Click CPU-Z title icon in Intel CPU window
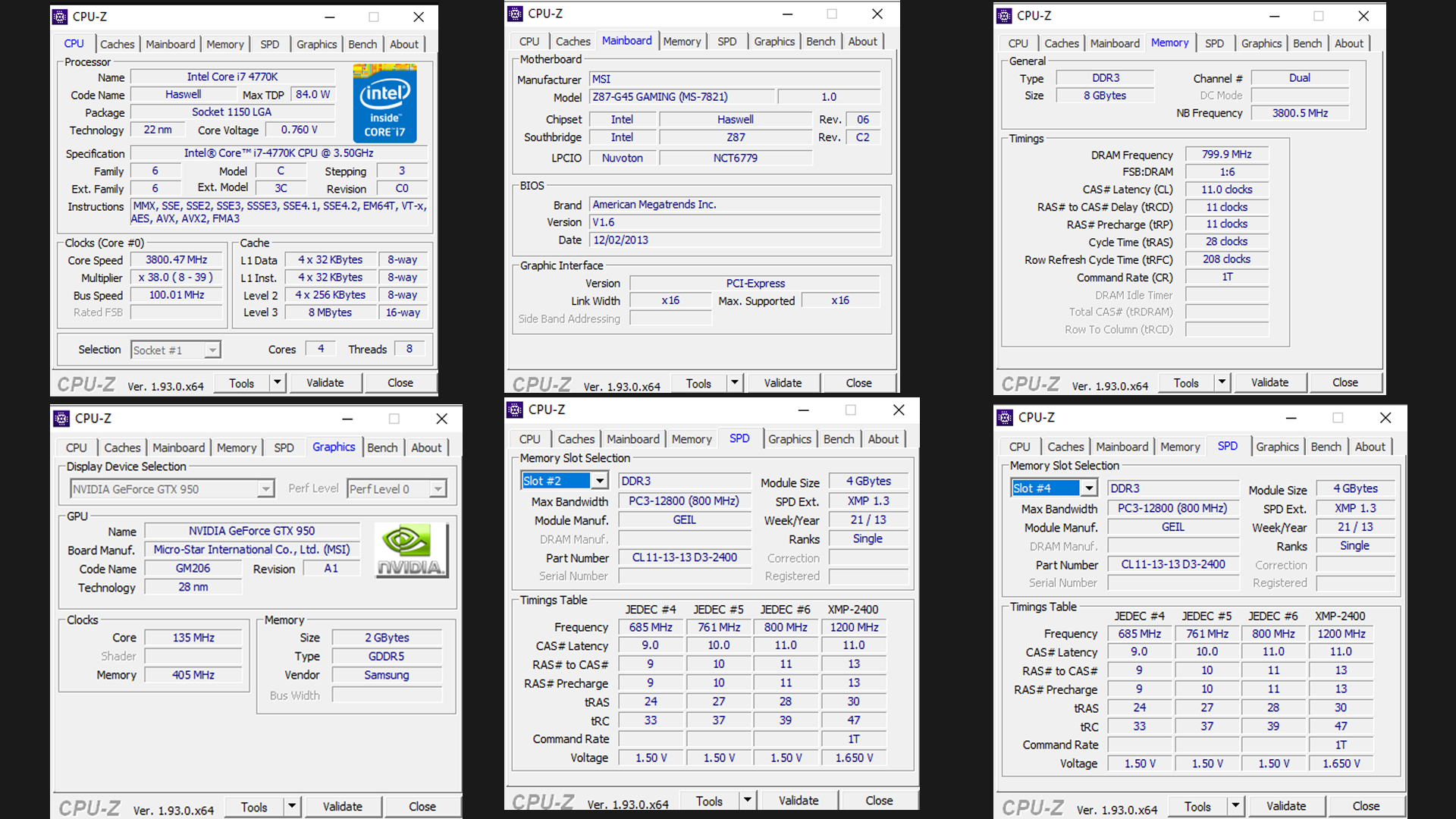 pos(61,17)
